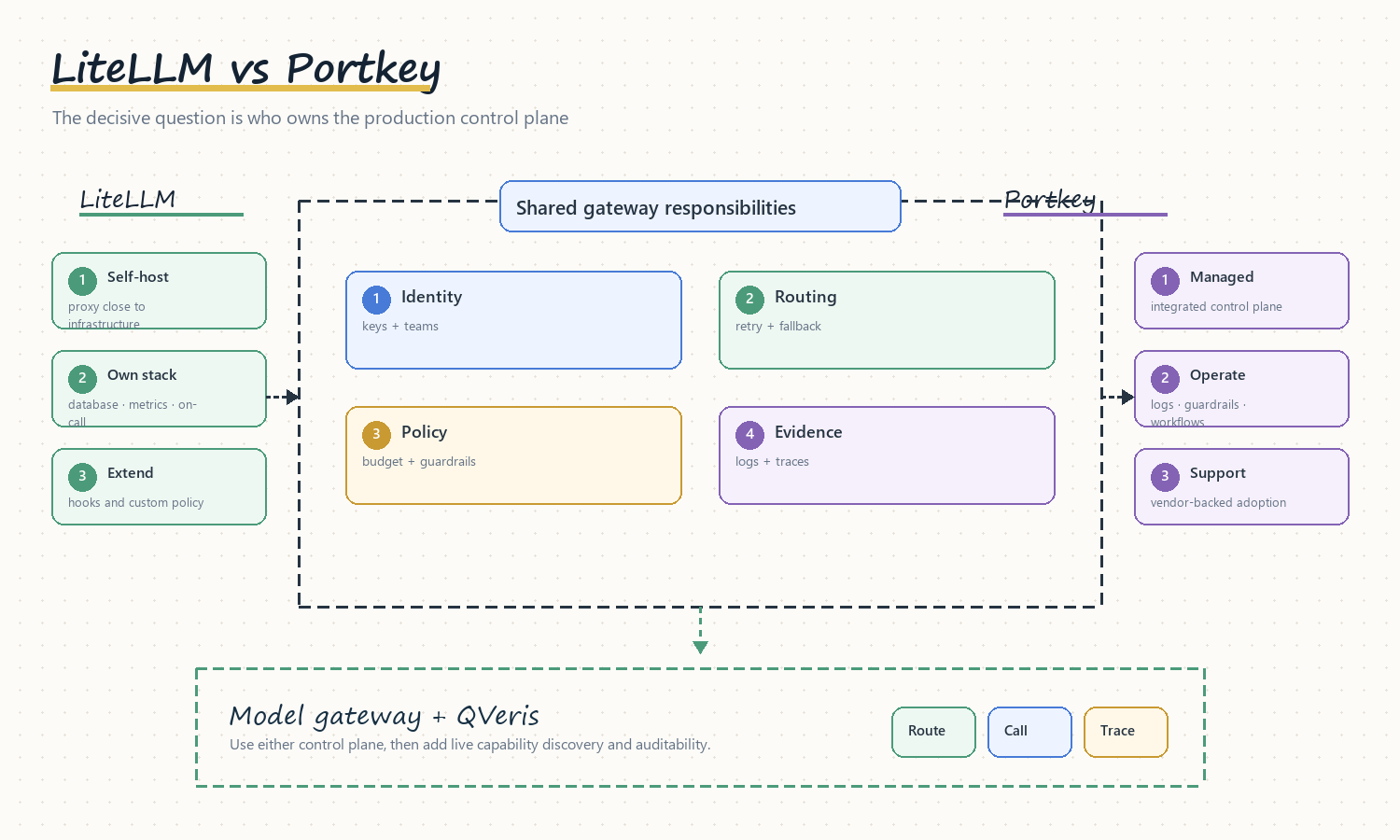
Task: Click the number 2 badge on Operate card
Action: (x=1165, y=378)
